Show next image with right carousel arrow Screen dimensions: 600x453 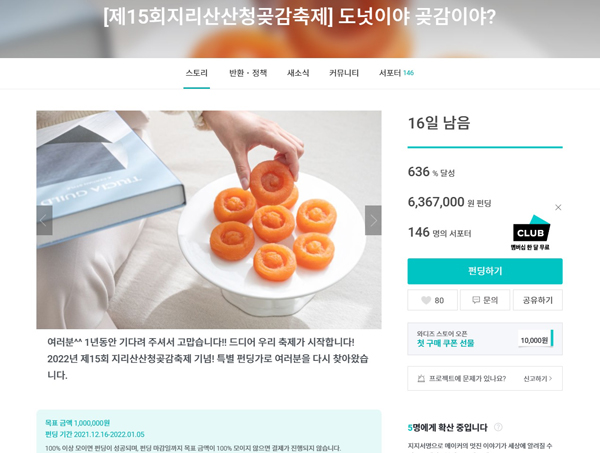[373, 220]
